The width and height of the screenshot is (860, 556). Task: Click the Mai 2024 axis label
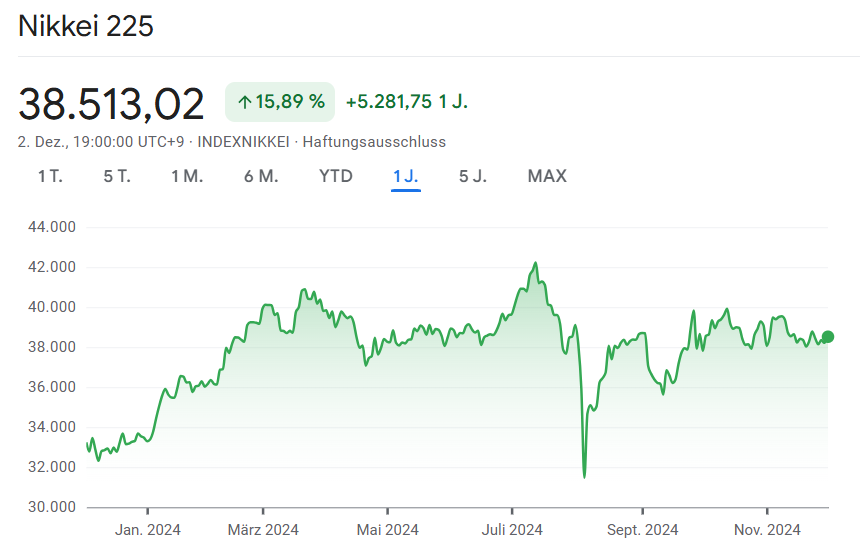(388, 530)
